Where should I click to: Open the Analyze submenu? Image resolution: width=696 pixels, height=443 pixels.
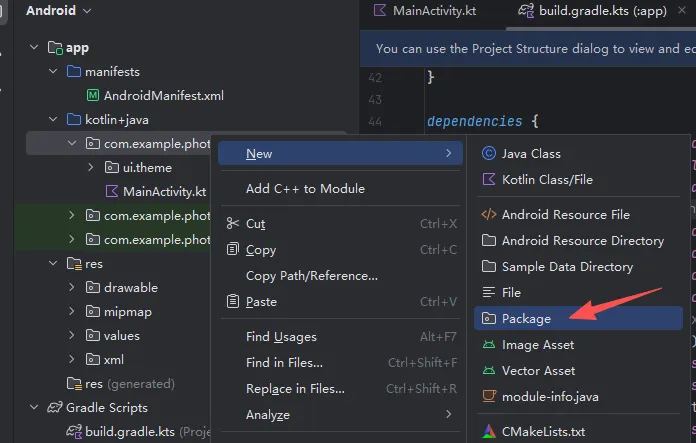(x=340, y=415)
